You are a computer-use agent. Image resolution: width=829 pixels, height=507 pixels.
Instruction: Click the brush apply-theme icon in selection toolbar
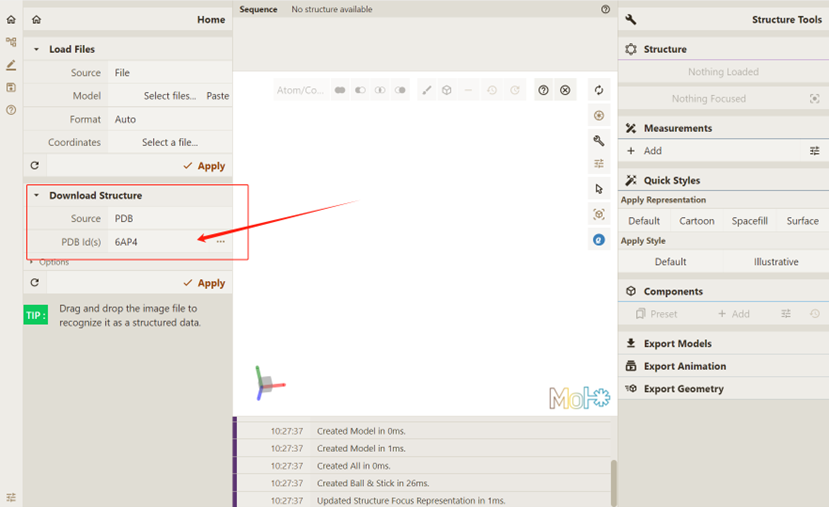coord(427,90)
